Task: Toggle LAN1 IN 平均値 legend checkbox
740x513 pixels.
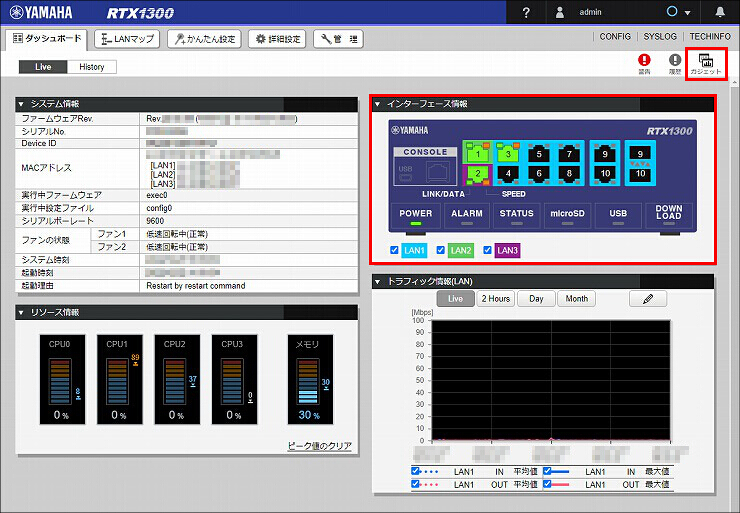Action: (x=415, y=471)
